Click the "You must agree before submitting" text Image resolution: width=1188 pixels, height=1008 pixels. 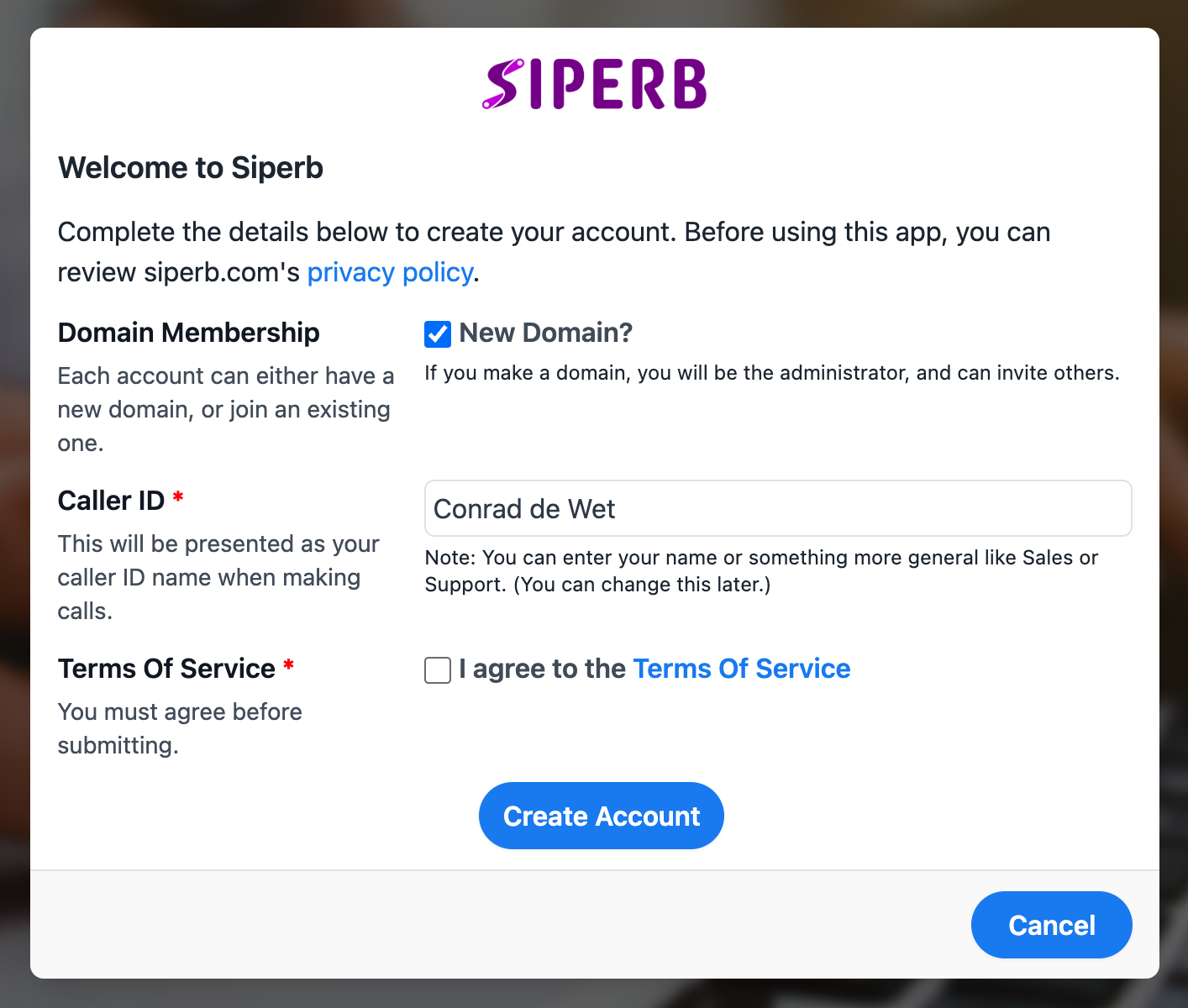[179, 728]
